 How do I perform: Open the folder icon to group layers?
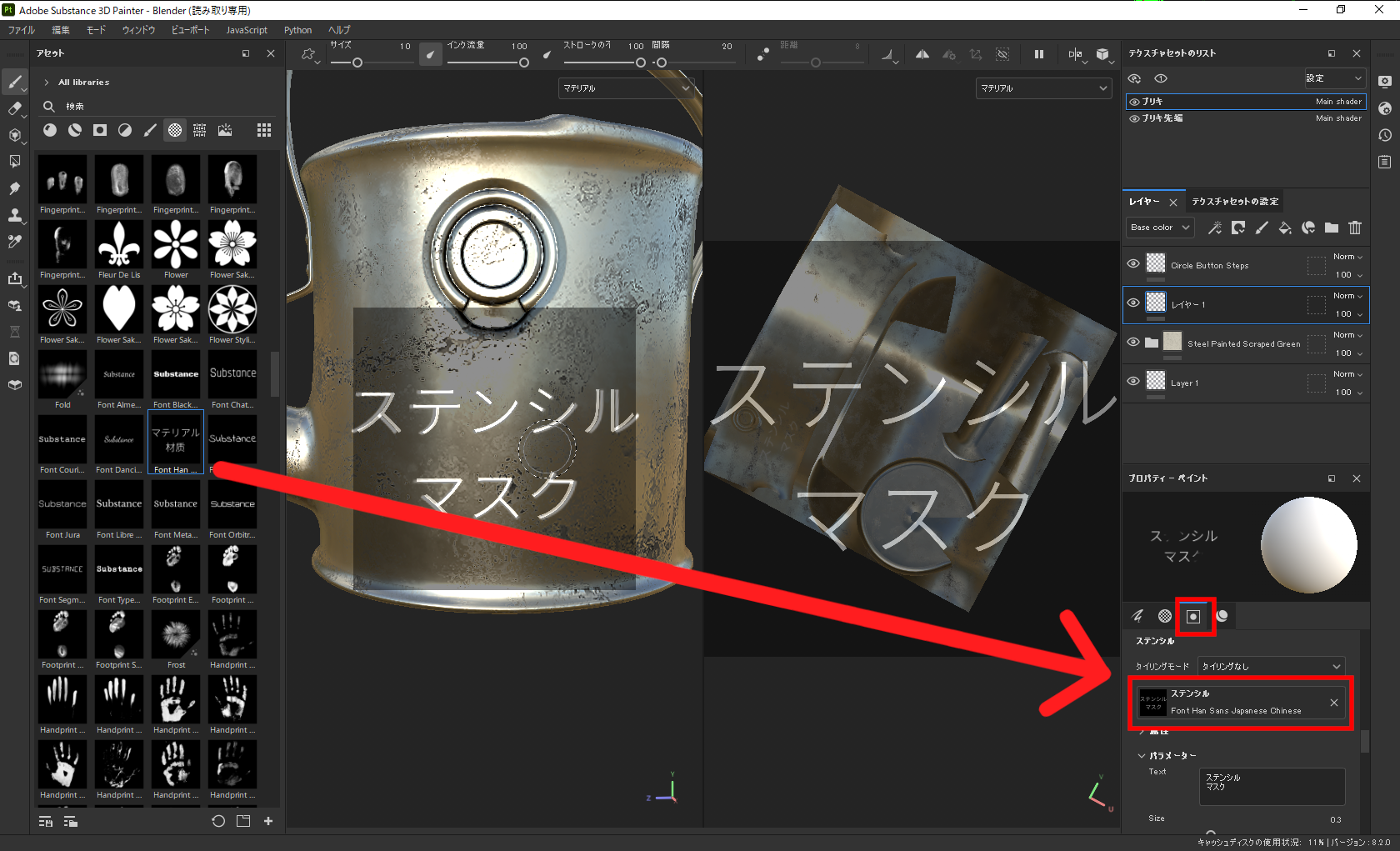coord(1332,228)
